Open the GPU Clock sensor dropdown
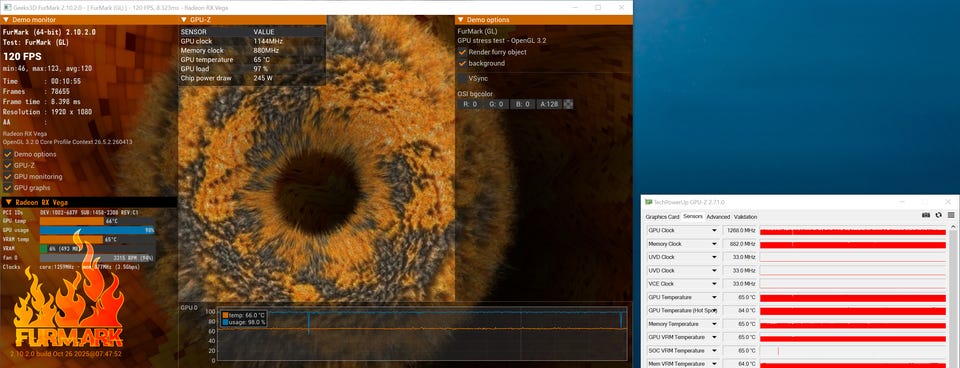 pos(714,231)
